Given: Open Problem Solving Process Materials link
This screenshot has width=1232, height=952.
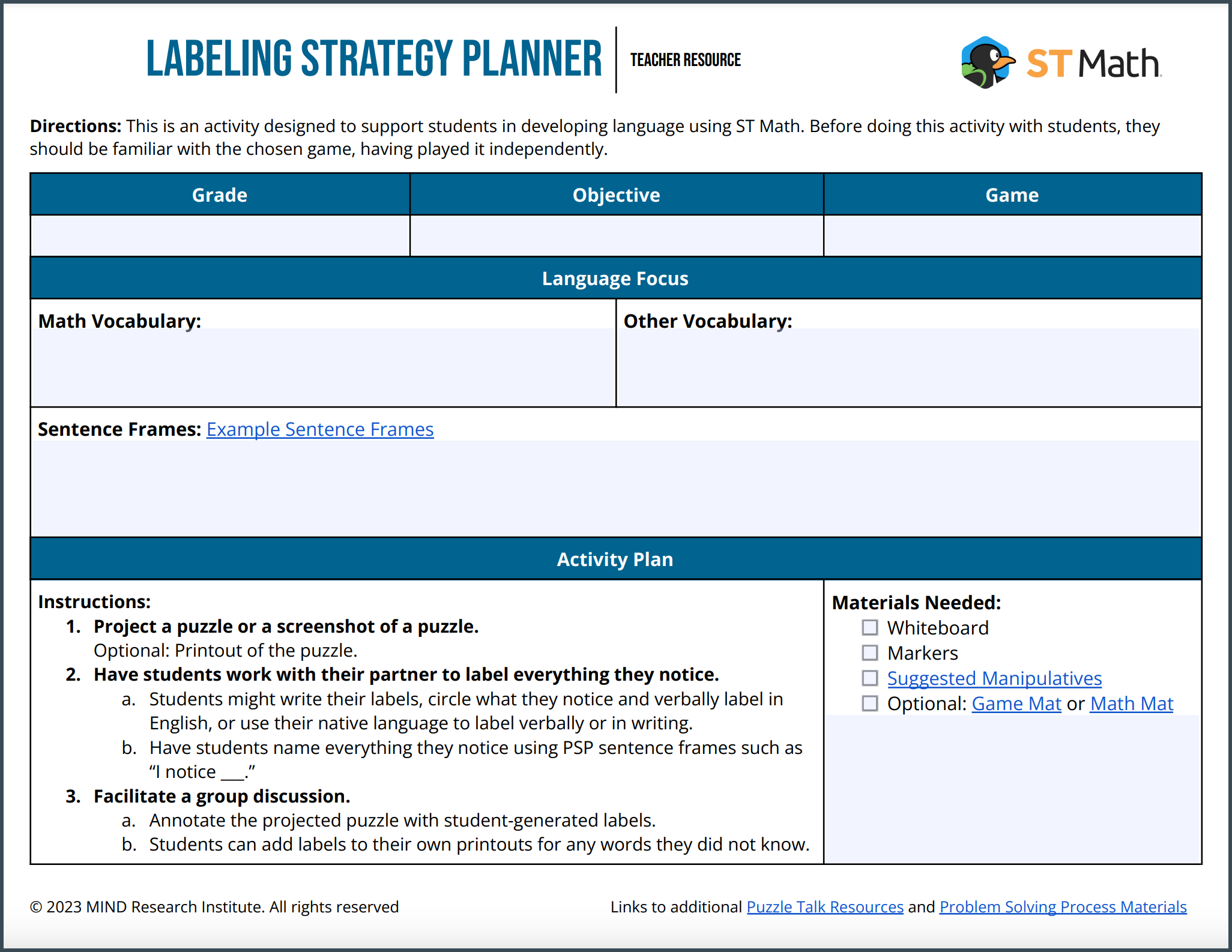Looking at the screenshot, I should [x=1063, y=906].
